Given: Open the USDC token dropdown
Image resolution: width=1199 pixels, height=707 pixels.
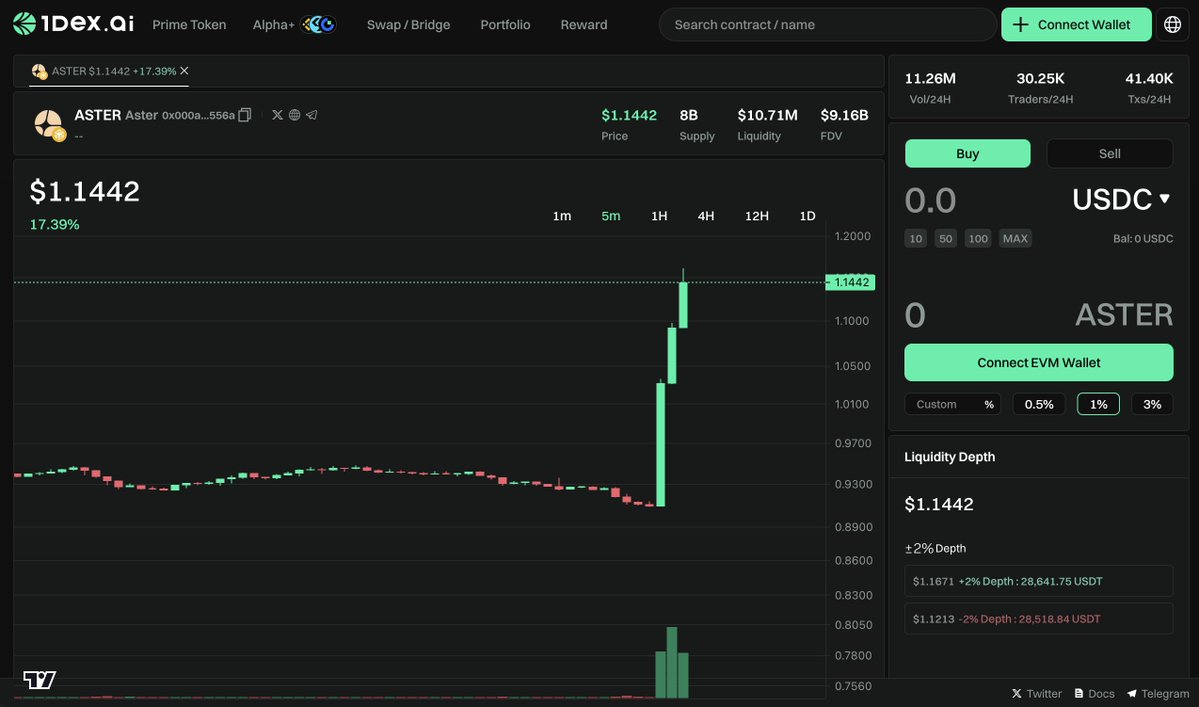Looking at the screenshot, I should (1120, 199).
